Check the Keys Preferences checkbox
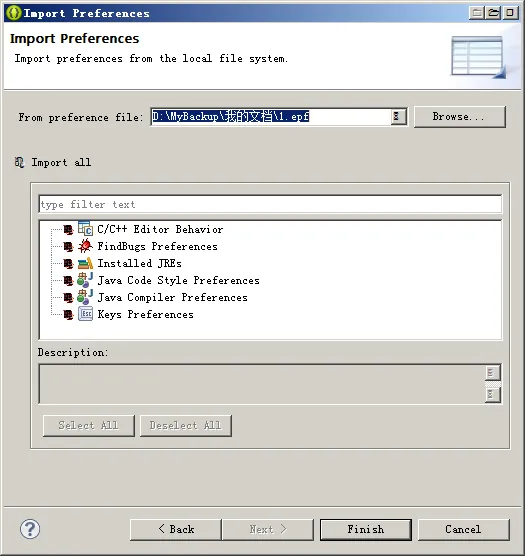 click(x=68, y=315)
